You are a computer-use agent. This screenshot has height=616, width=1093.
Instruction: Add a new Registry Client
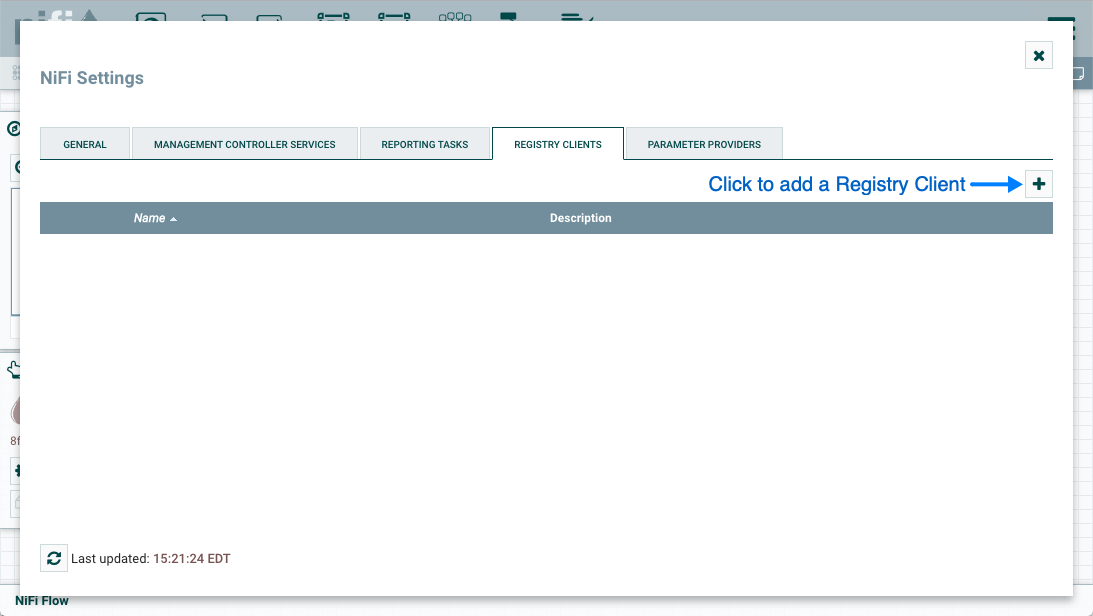(x=1038, y=184)
